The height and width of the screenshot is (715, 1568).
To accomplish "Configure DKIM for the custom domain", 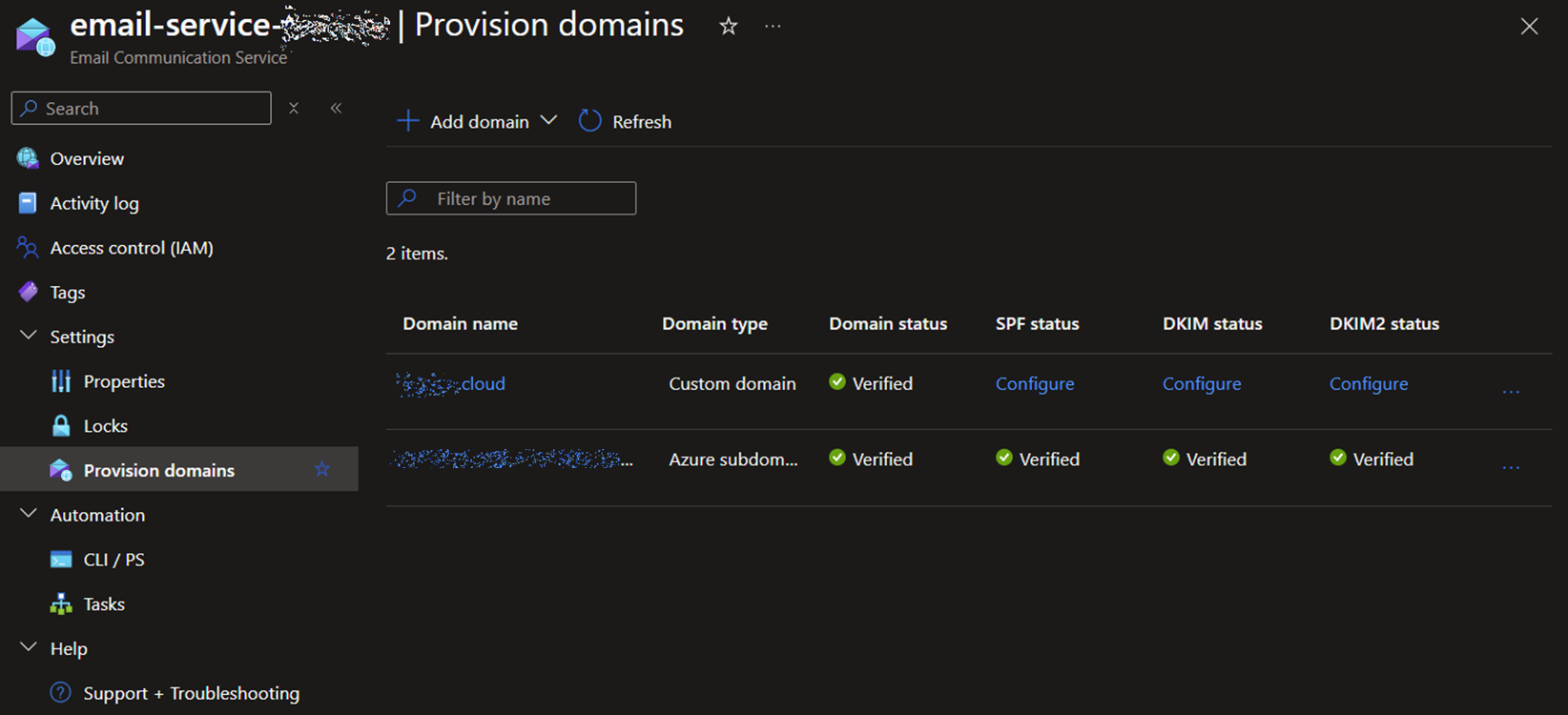I will (x=1202, y=383).
